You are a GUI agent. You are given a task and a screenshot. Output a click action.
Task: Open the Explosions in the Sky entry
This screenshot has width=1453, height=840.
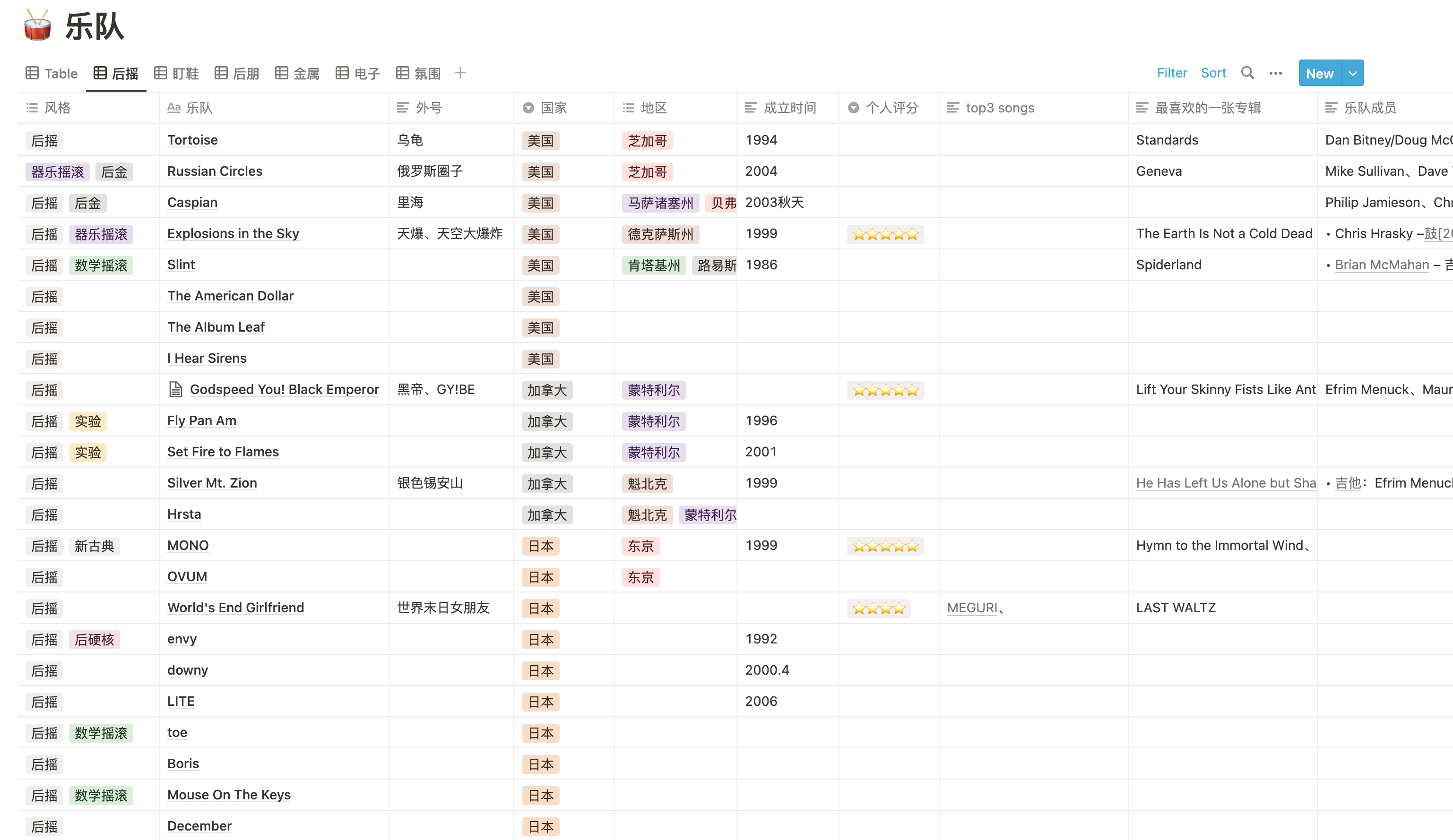[233, 233]
